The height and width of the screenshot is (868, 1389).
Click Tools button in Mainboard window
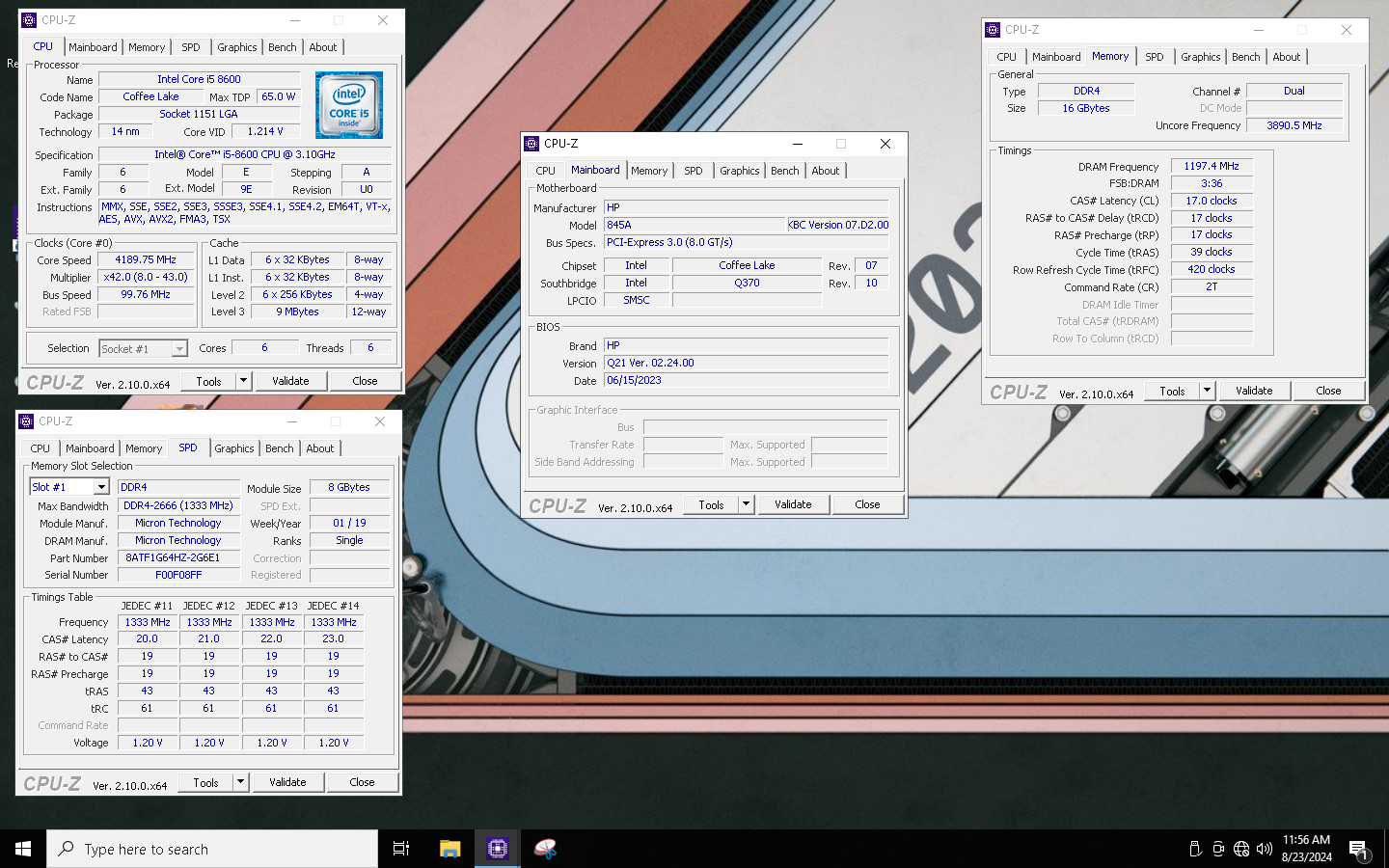coord(711,504)
